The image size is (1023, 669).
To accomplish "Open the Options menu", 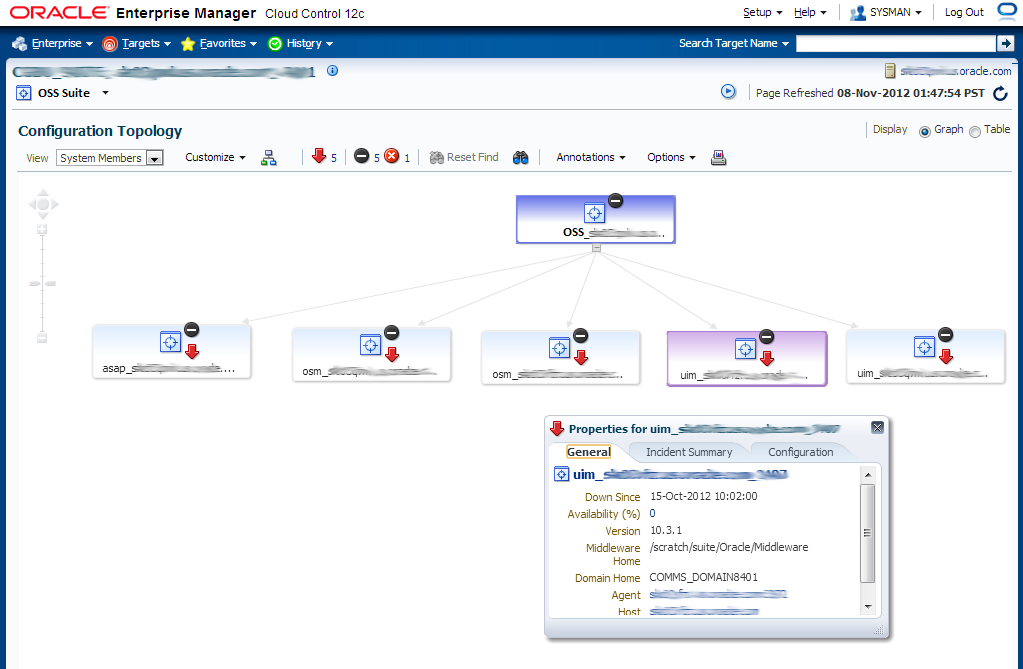I will click(671, 157).
